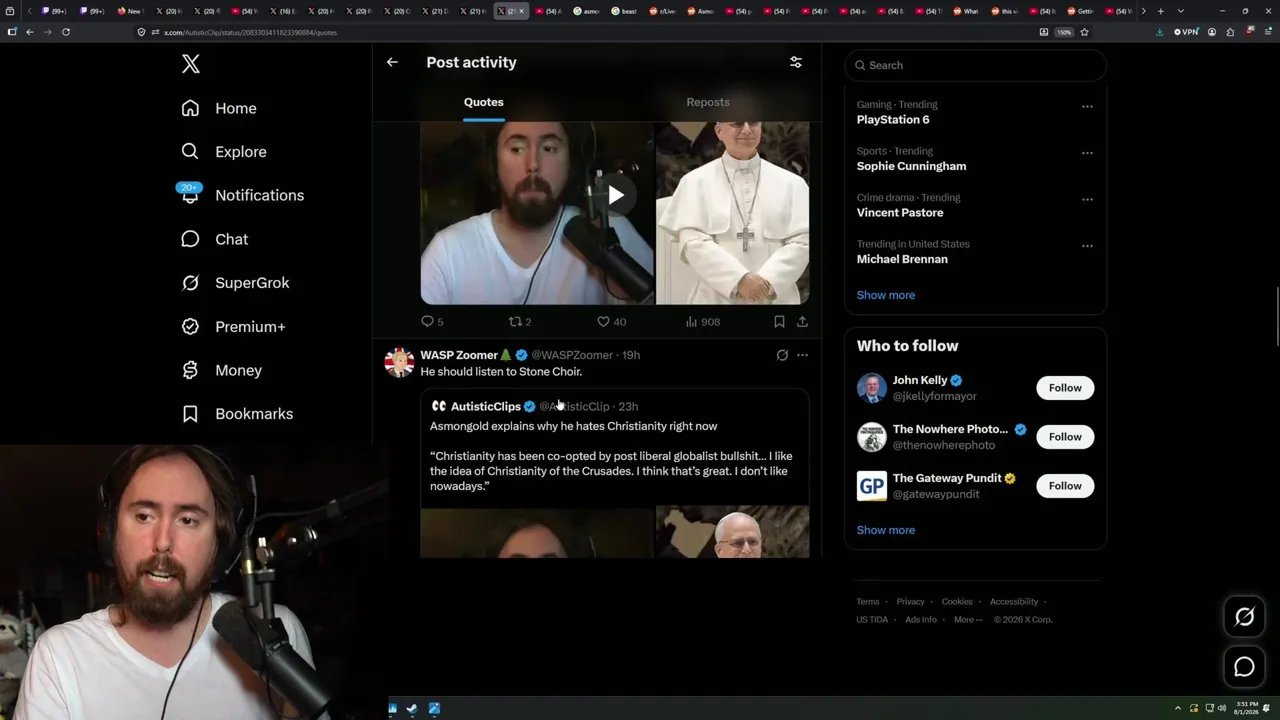Share the post with 40 likes
The image size is (1280, 720).
tap(802, 322)
